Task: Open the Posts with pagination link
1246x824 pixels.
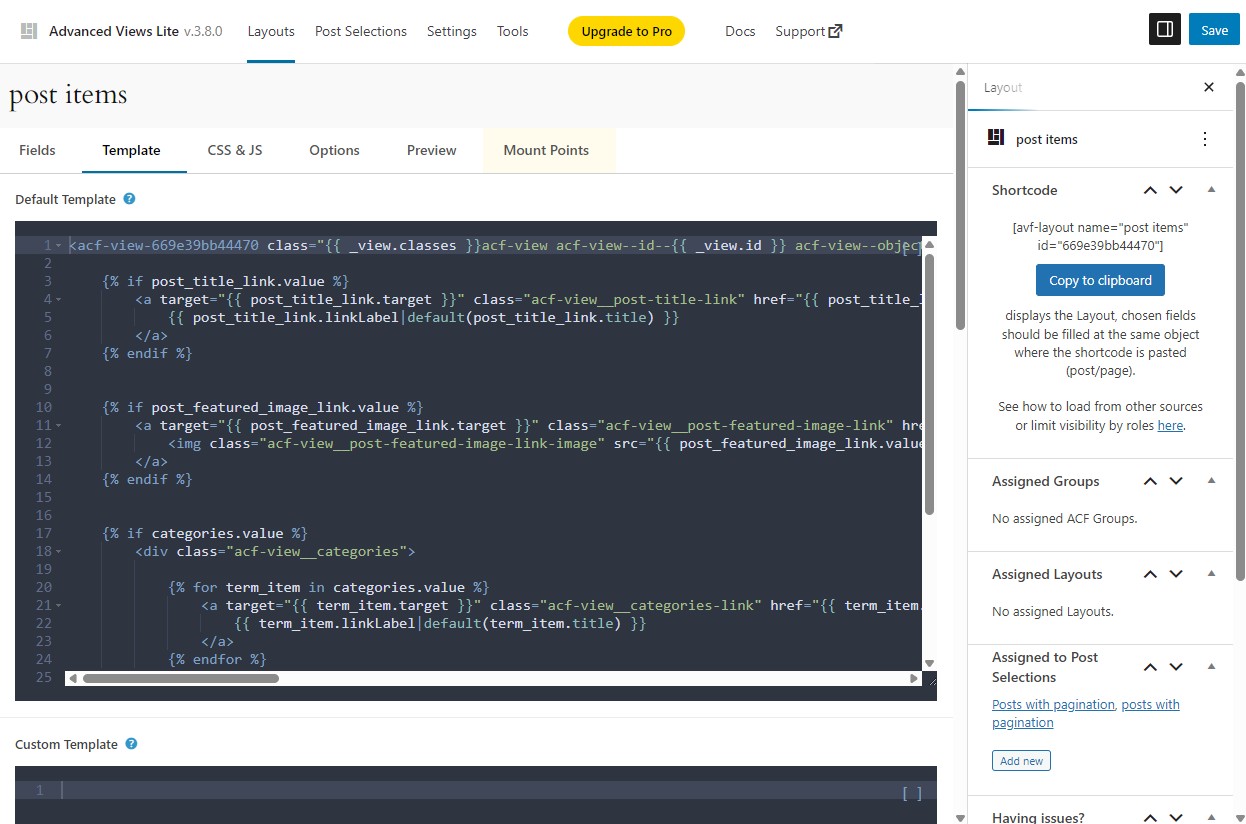Action: (1053, 704)
